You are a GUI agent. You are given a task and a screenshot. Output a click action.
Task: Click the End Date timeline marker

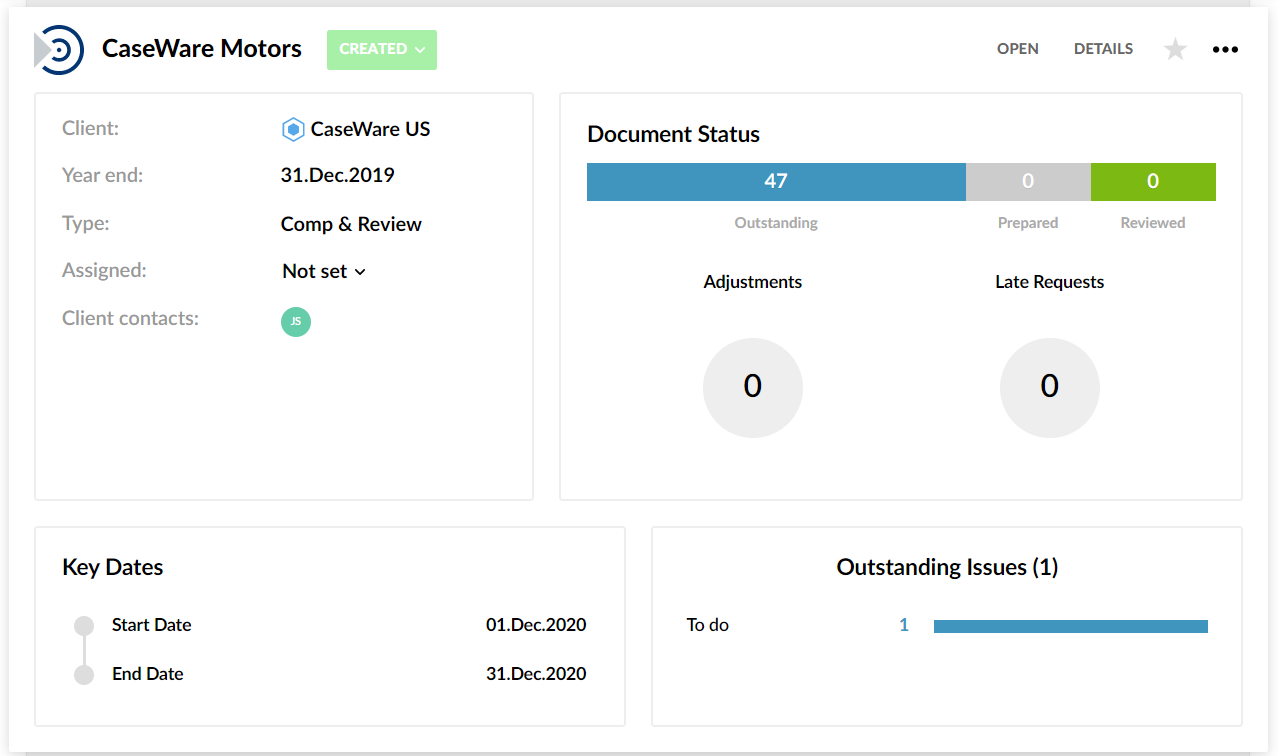tap(84, 675)
